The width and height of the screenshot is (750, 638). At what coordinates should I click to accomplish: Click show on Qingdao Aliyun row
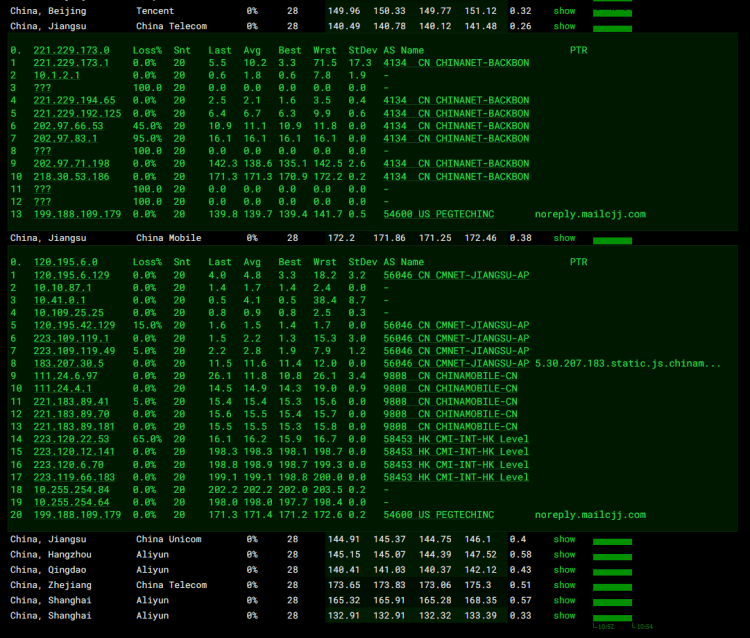[x=565, y=570]
